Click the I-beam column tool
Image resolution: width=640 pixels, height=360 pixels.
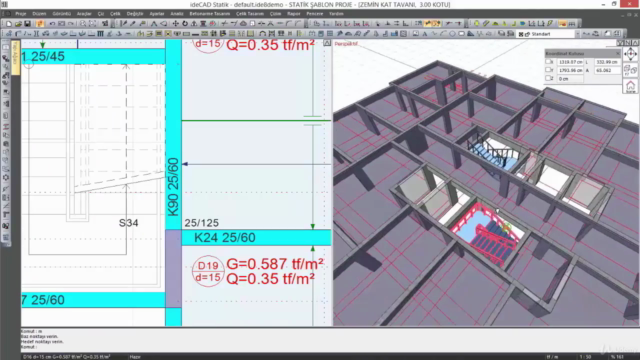36,34
